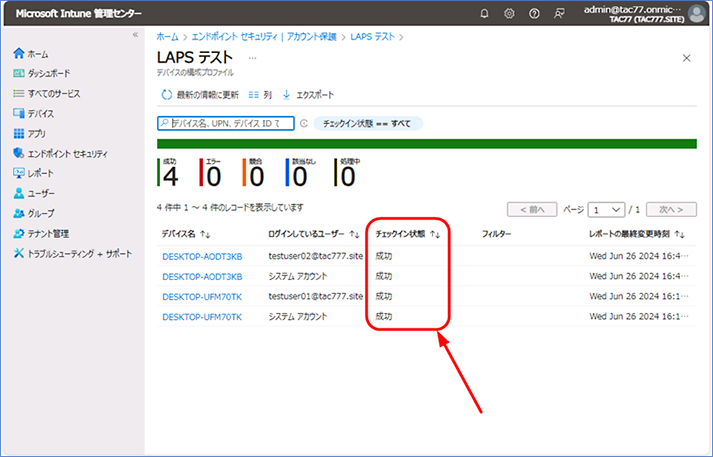713x457 pixels.
Task: Sort by レポートの最終変更時刻 column
Action: [637, 234]
